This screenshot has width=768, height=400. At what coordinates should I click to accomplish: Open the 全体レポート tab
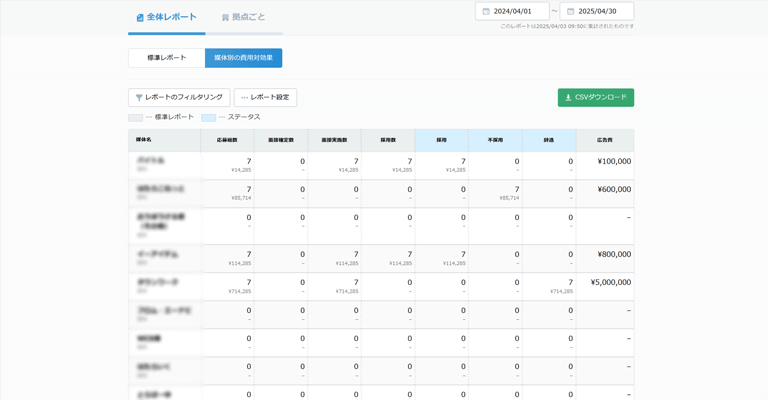point(167,17)
